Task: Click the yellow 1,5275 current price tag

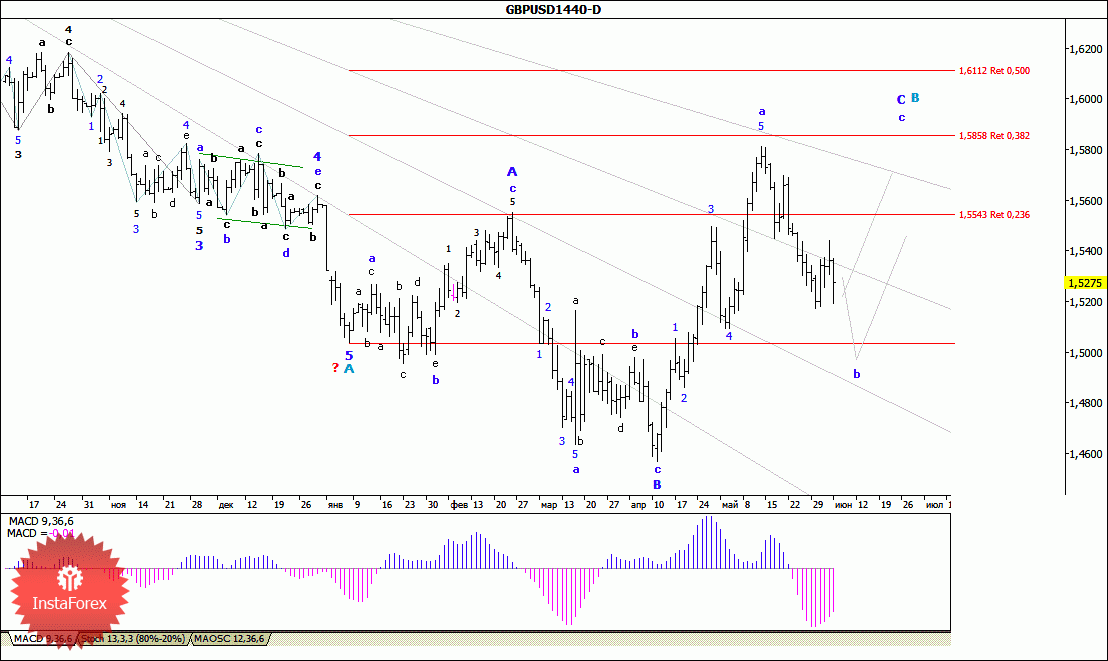Action: coord(1085,283)
